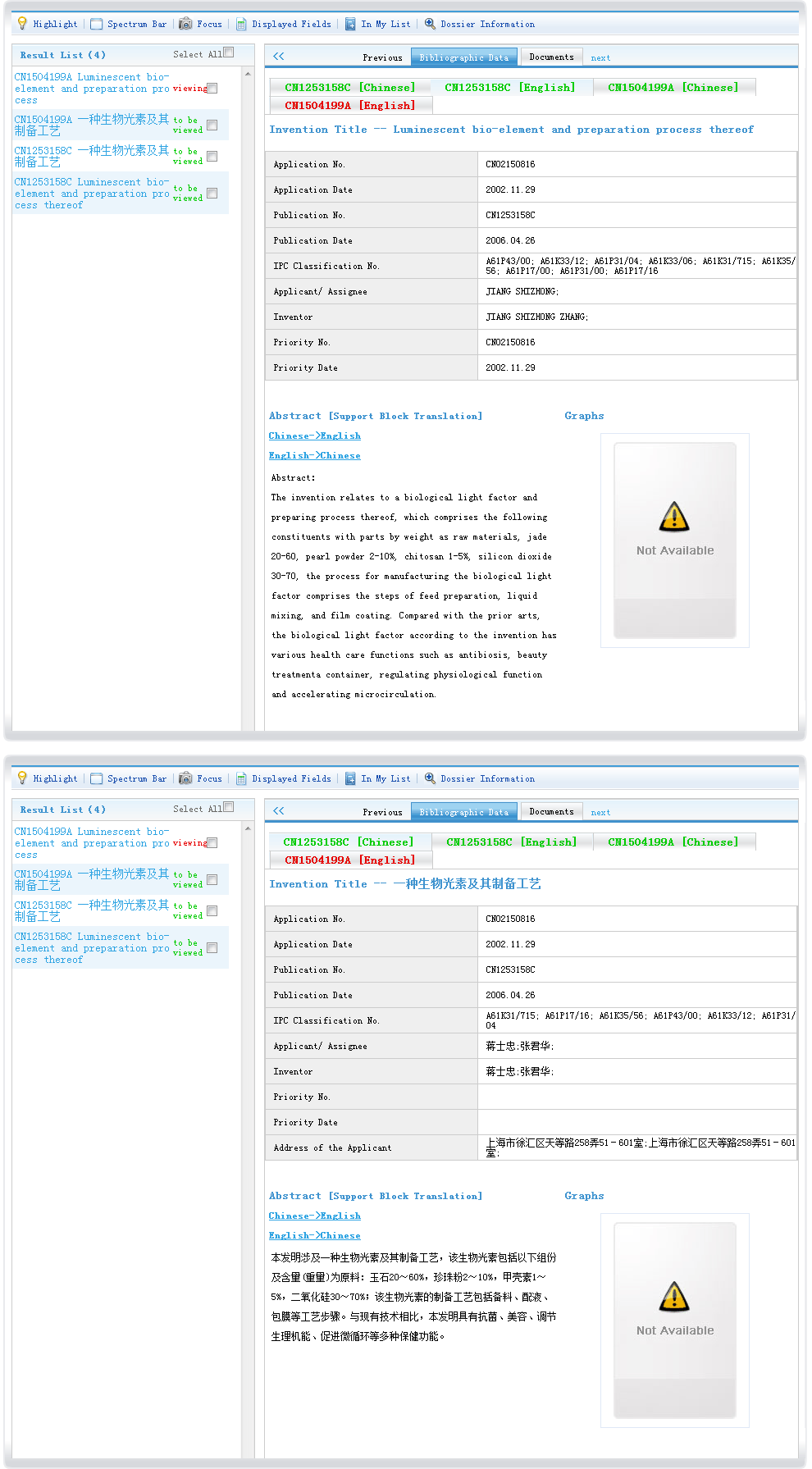Click English->Chinese link above the Chinese abstract
This screenshot has width=812, height=1469.
click(x=314, y=1235)
